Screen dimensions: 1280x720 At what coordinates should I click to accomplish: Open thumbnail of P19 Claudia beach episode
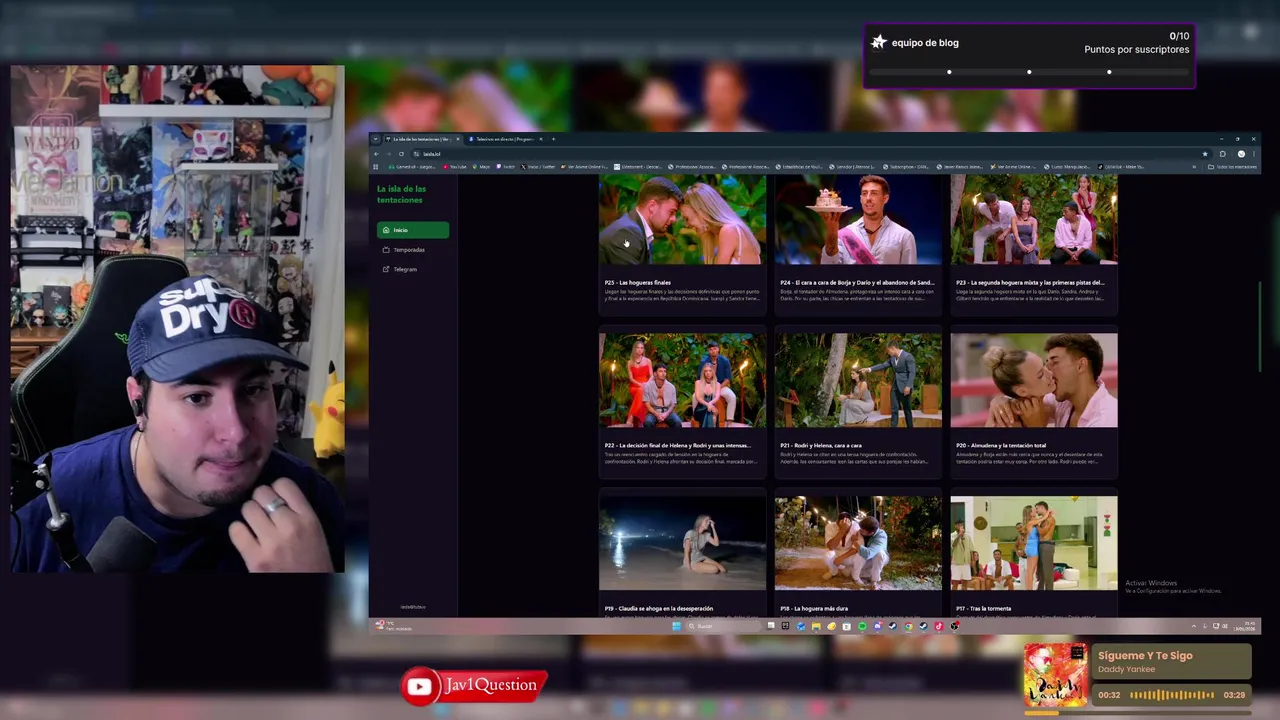683,543
